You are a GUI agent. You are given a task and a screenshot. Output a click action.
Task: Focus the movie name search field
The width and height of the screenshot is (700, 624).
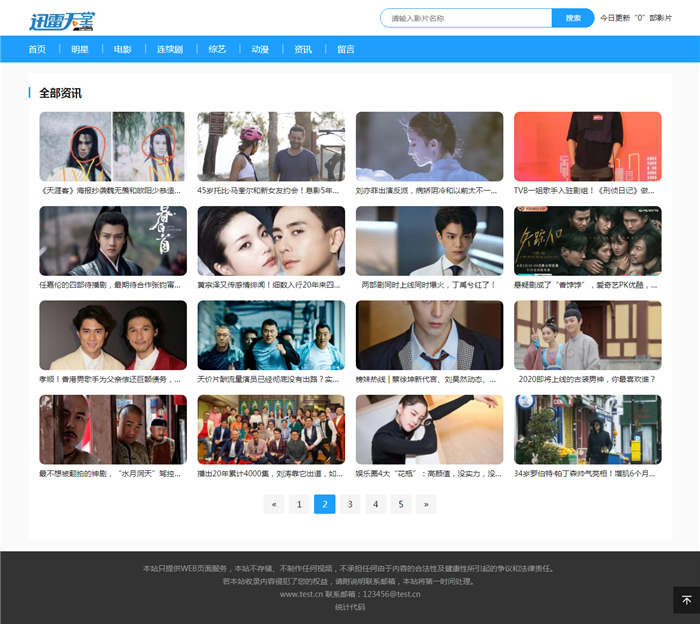click(x=466, y=18)
